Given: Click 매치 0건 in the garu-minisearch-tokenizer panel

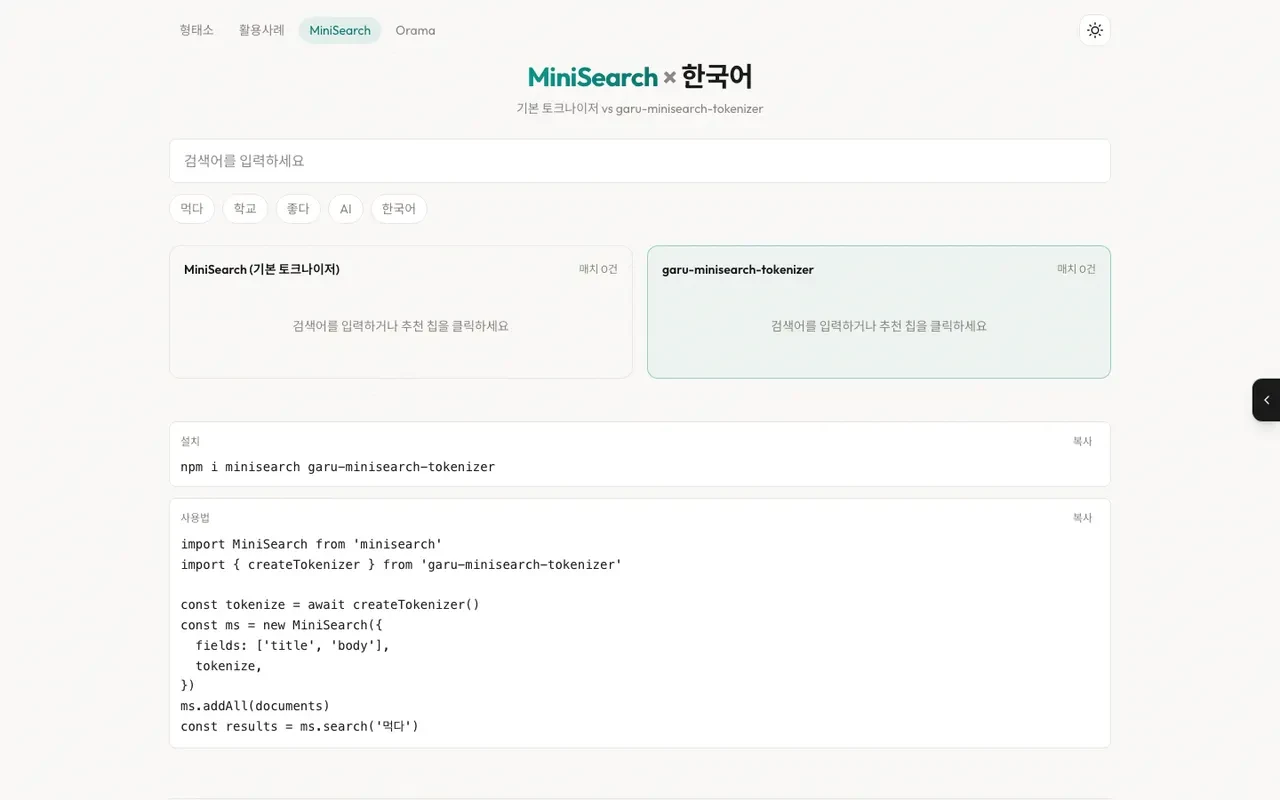Looking at the screenshot, I should click(1076, 269).
